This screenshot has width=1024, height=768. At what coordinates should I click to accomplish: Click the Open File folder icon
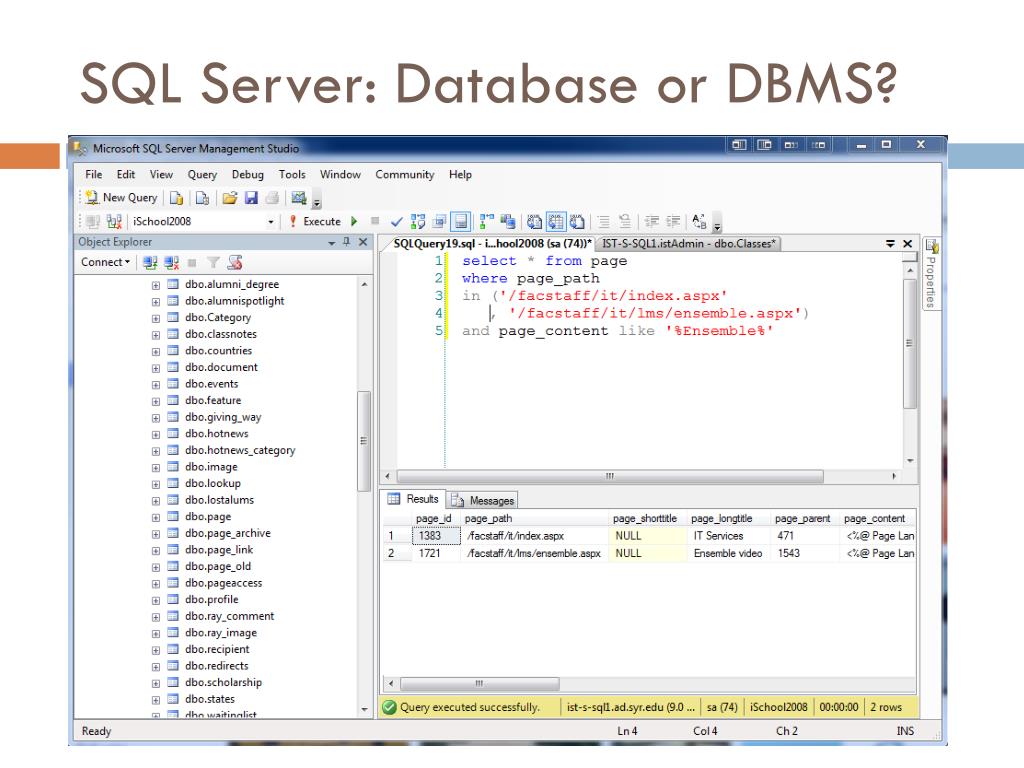click(229, 198)
